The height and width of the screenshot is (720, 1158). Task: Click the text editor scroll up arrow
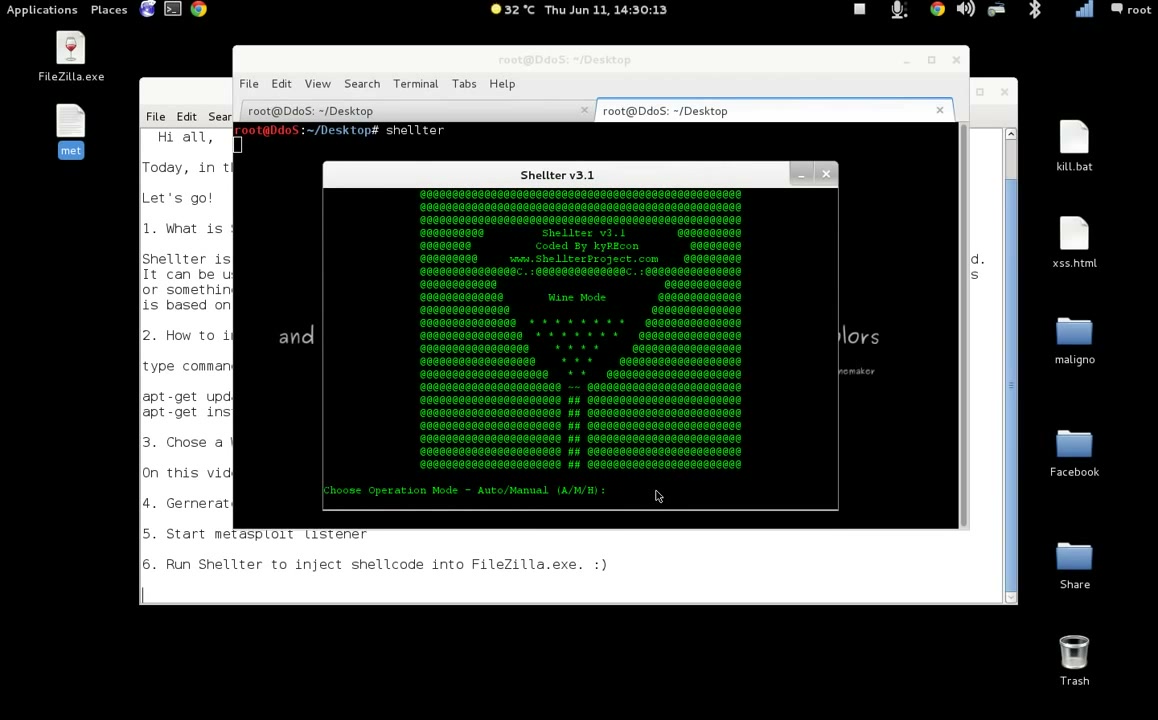pyautogui.click(x=1011, y=134)
